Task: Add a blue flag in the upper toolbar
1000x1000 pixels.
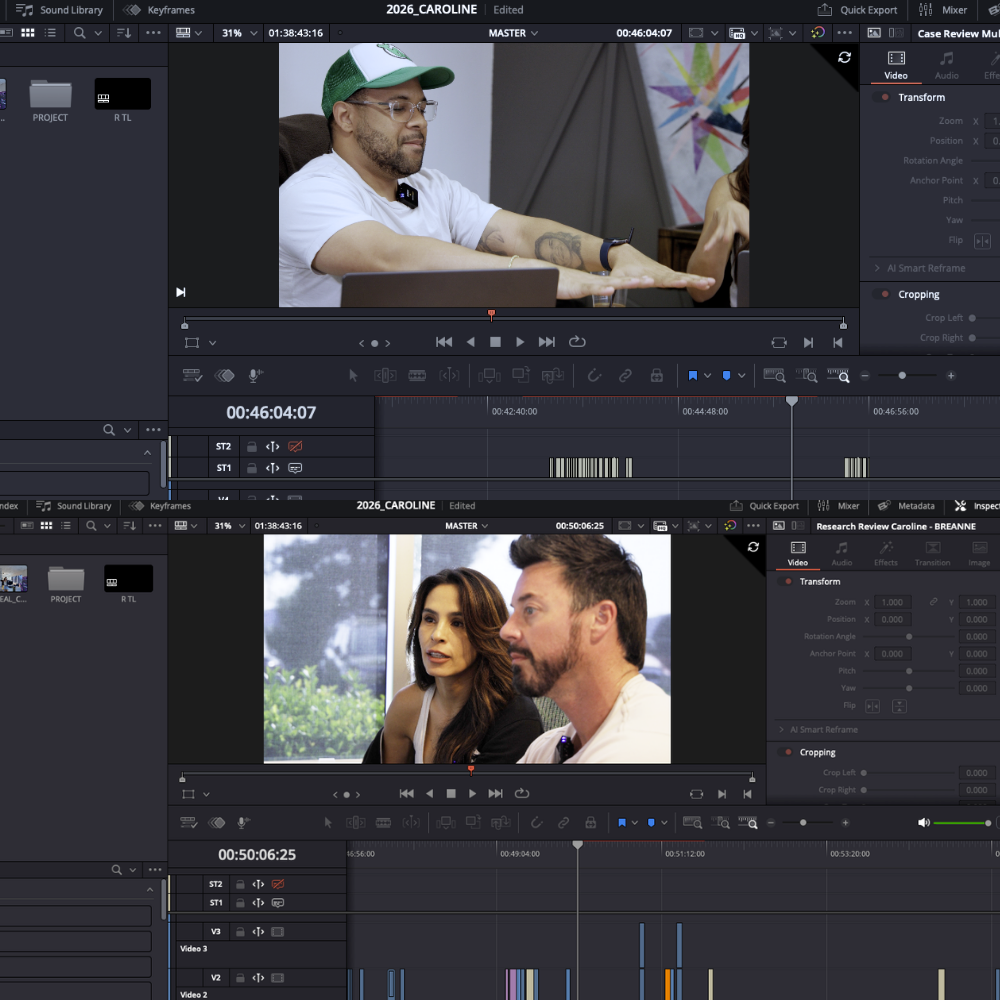Action: (693, 376)
